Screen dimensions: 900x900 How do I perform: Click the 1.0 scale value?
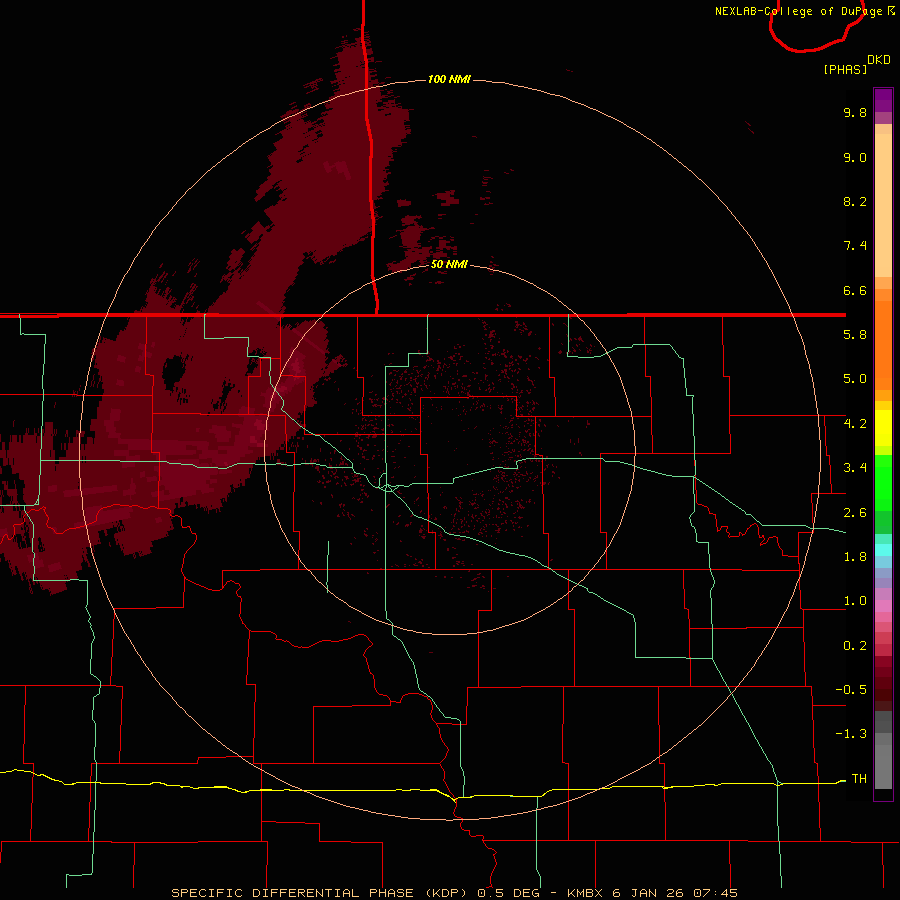point(855,601)
